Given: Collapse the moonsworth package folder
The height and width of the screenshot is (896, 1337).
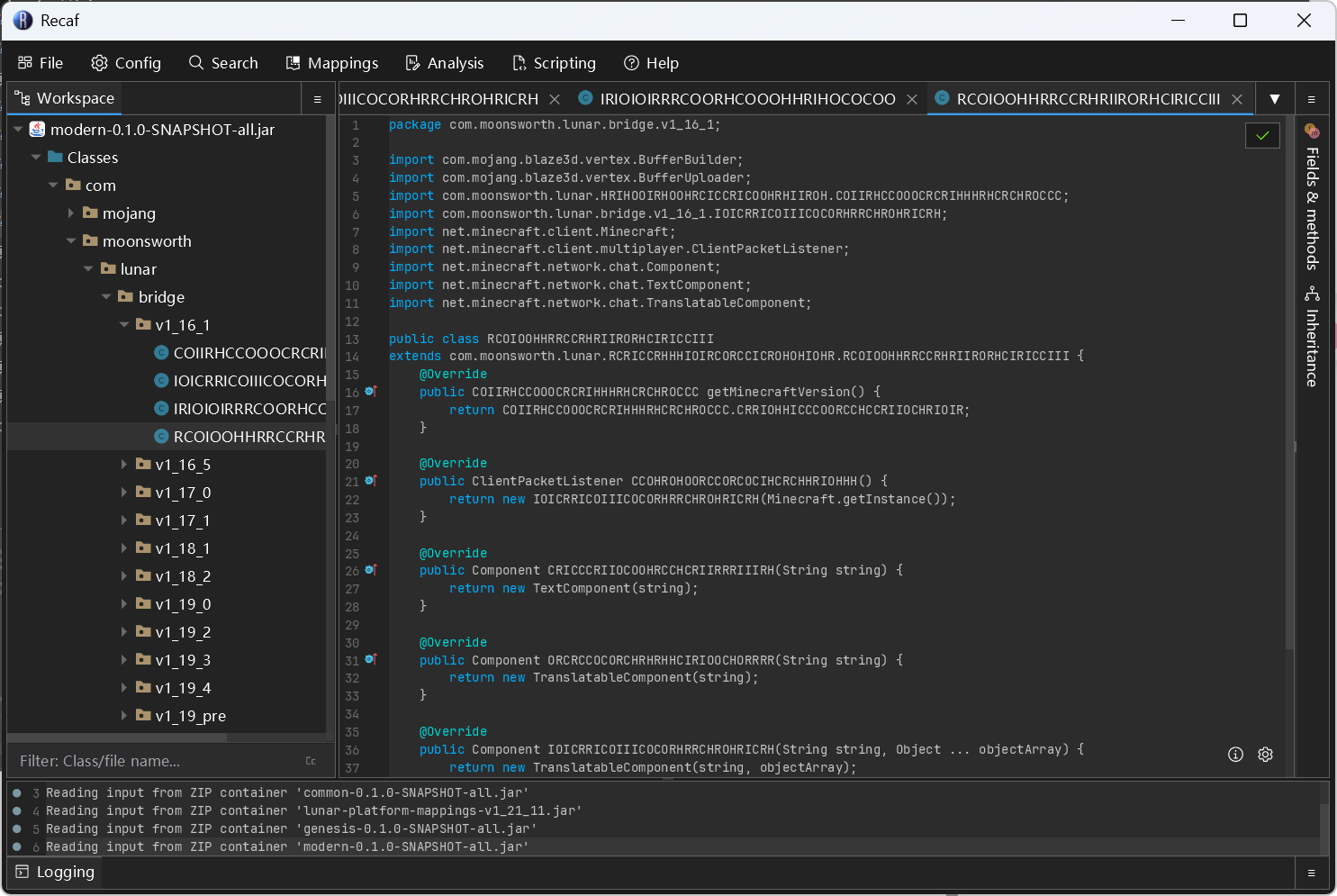Looking at the screenshot, I should point(71,241).
